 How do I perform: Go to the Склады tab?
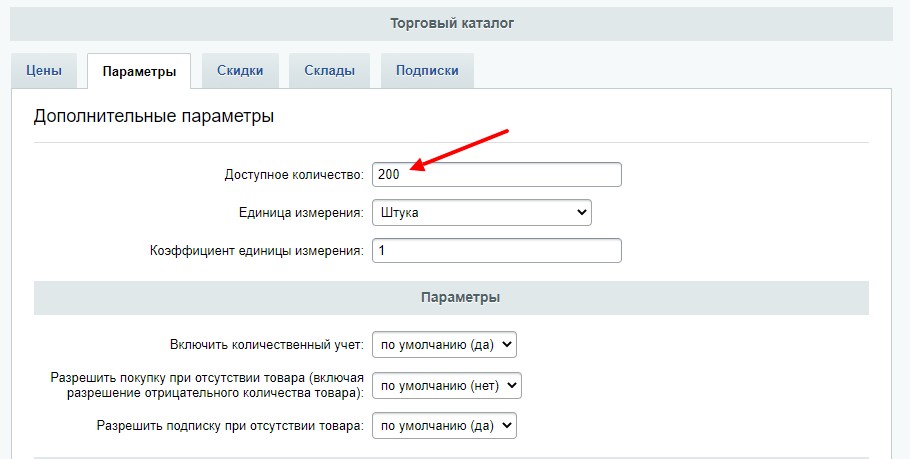329,71
